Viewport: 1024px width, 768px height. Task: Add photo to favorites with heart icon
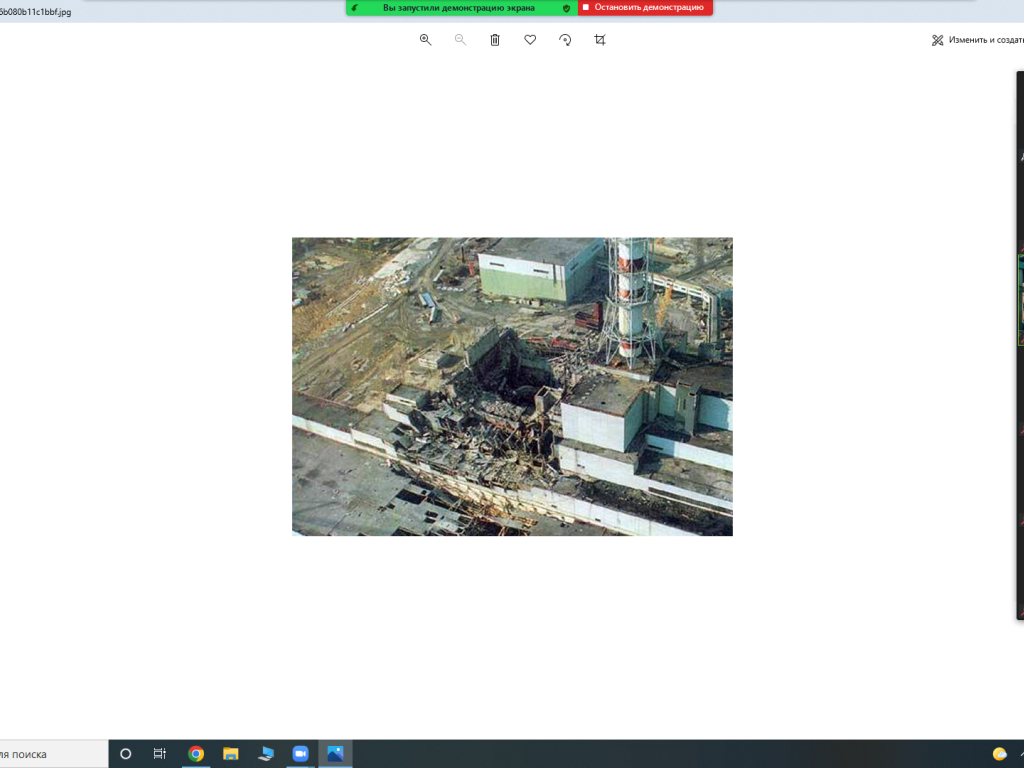pyautogui.click(x=530, y=40)
